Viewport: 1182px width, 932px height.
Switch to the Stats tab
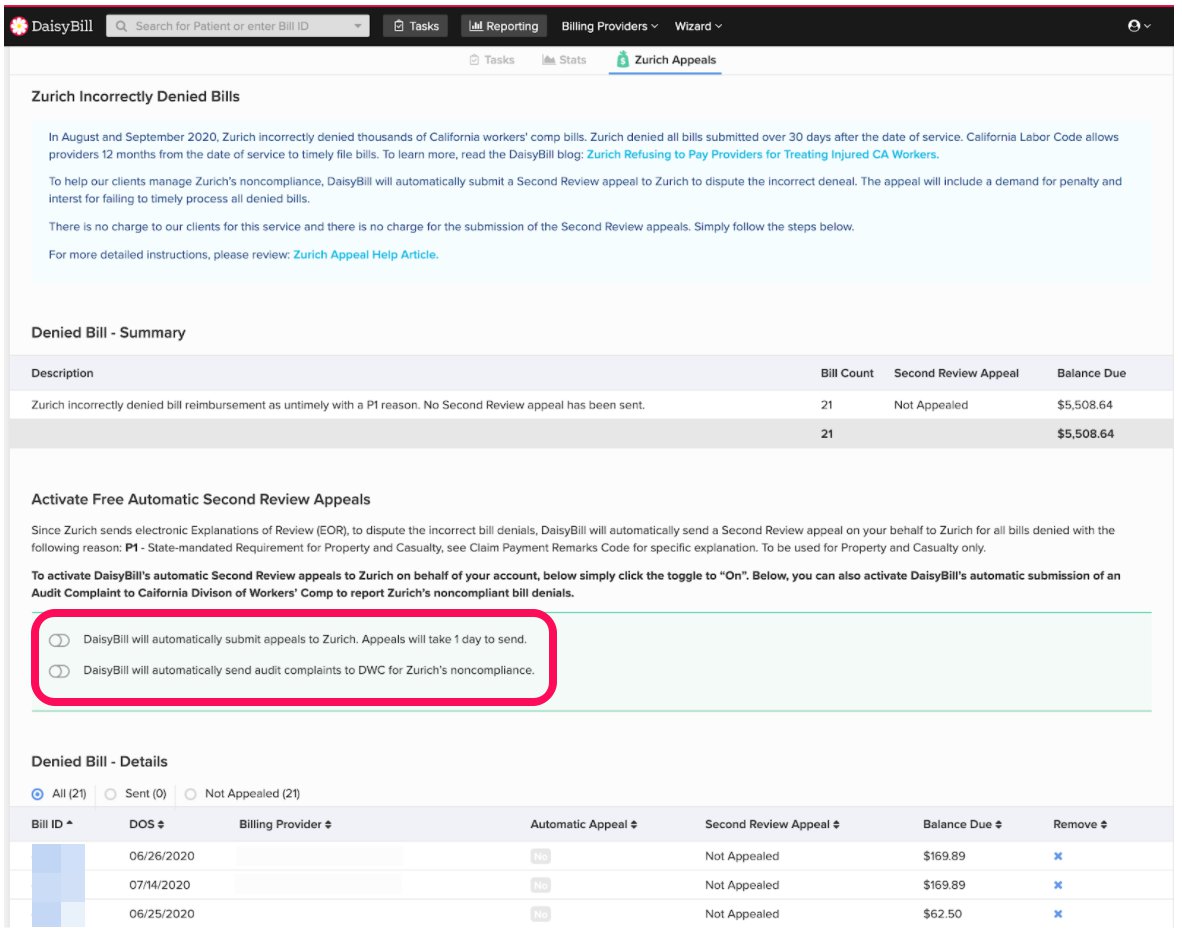pyautogui.click(x=564, y=60)
